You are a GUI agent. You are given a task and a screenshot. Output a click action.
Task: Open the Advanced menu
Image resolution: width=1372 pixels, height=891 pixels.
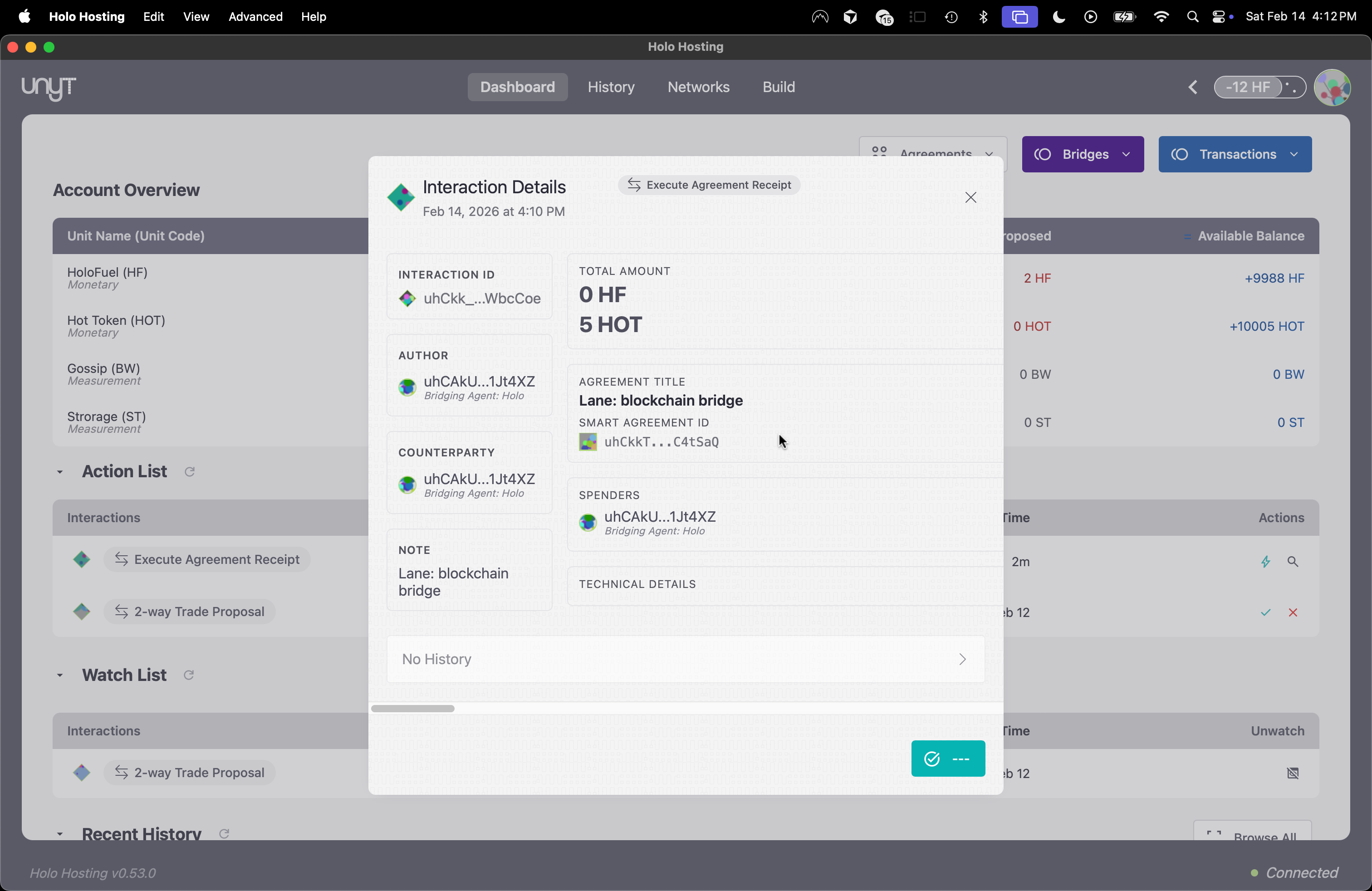tap(255, 17)
